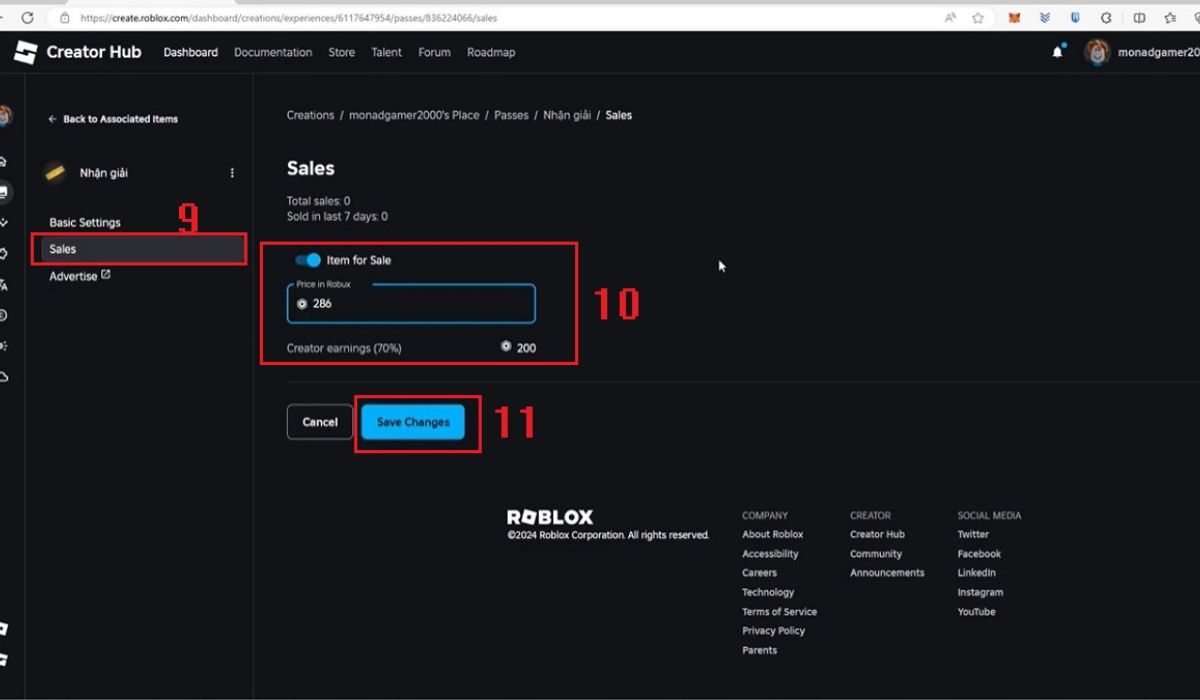Open Basic Settings in the sidebar
The width and height of the screenshot is (1200, 700).
point(85,222)
